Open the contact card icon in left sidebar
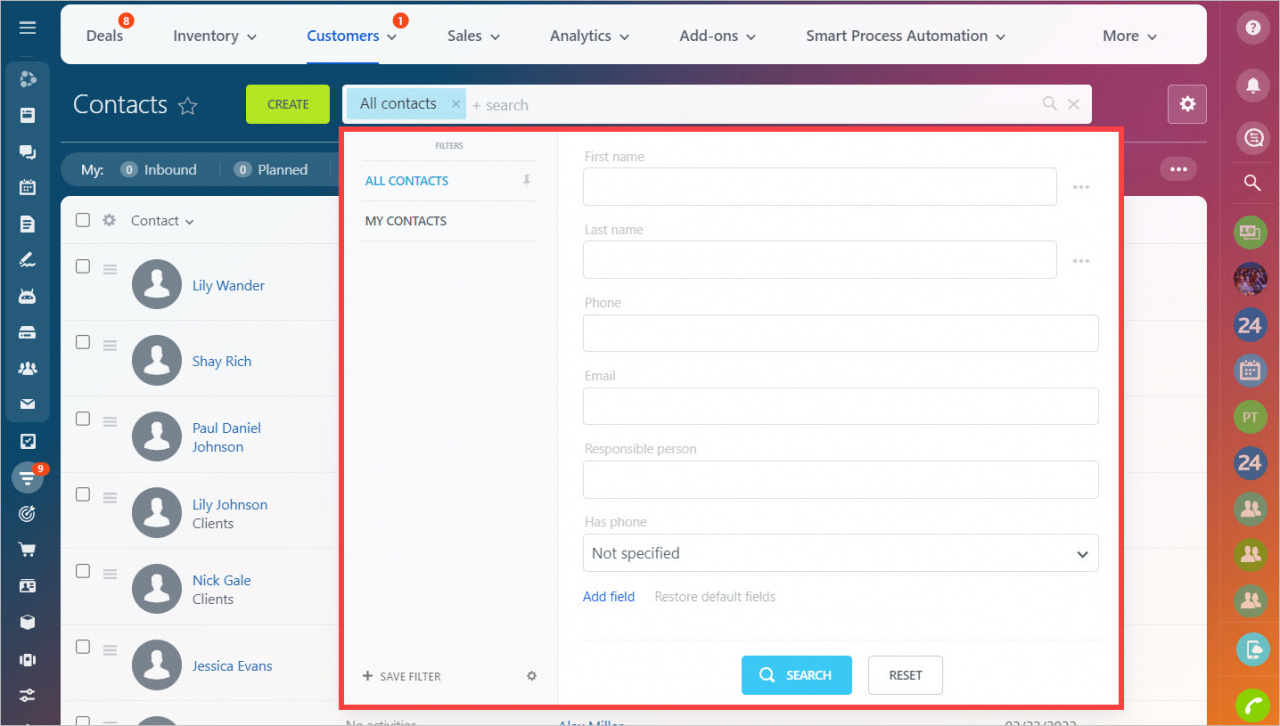1280x726 pixels. (28, 586)
